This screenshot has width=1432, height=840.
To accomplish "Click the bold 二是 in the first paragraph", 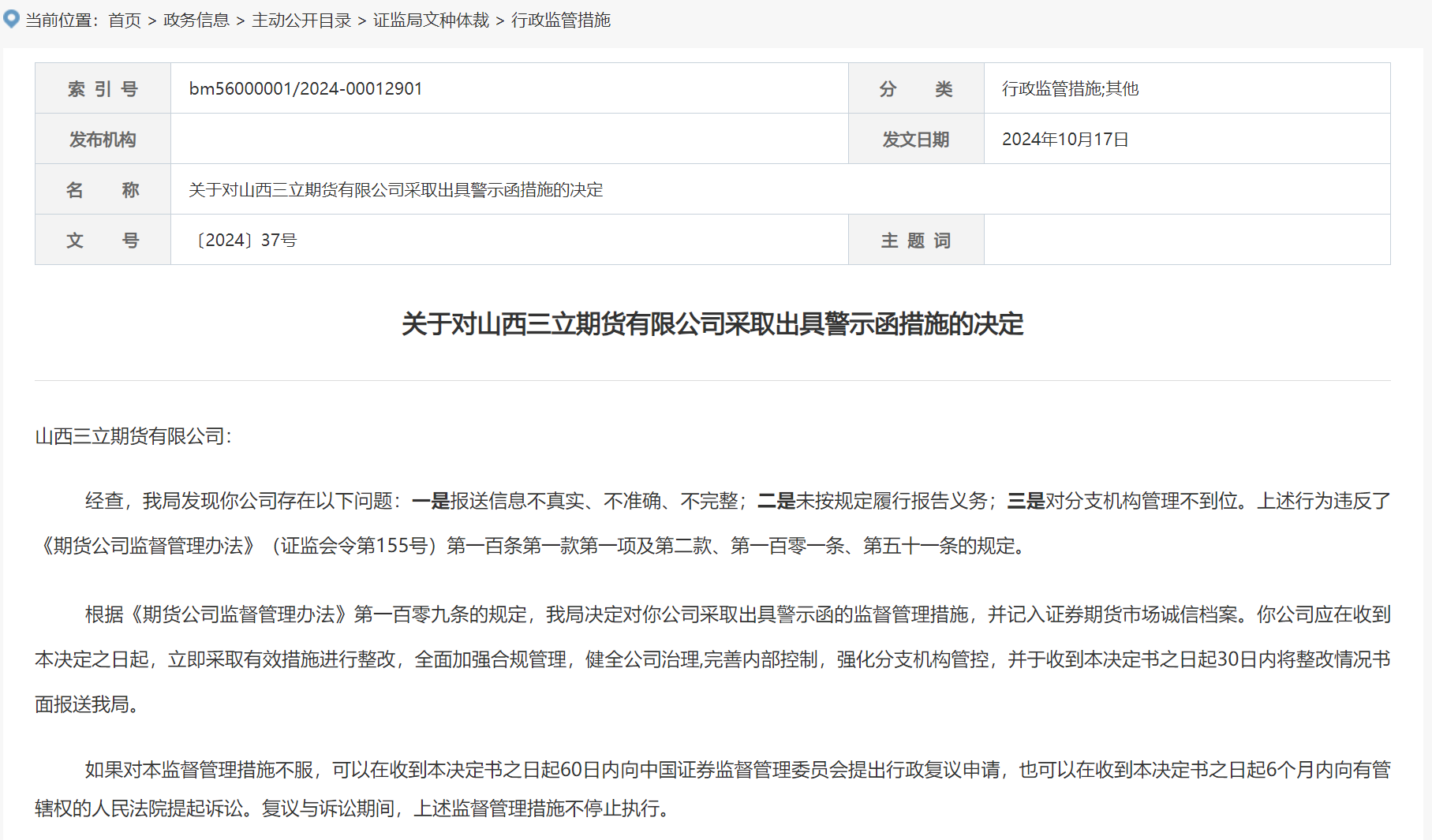I will pos(776,501).
